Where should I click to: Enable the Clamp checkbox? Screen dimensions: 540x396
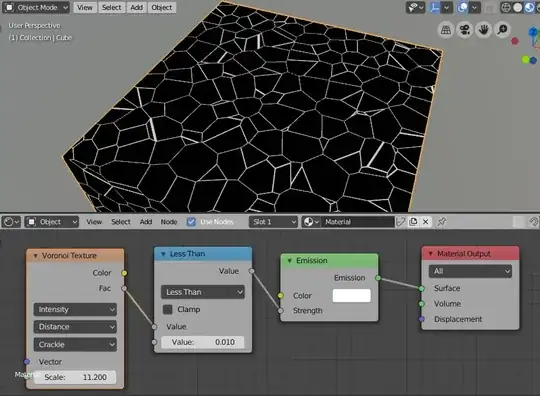click(x=168, y=310)
